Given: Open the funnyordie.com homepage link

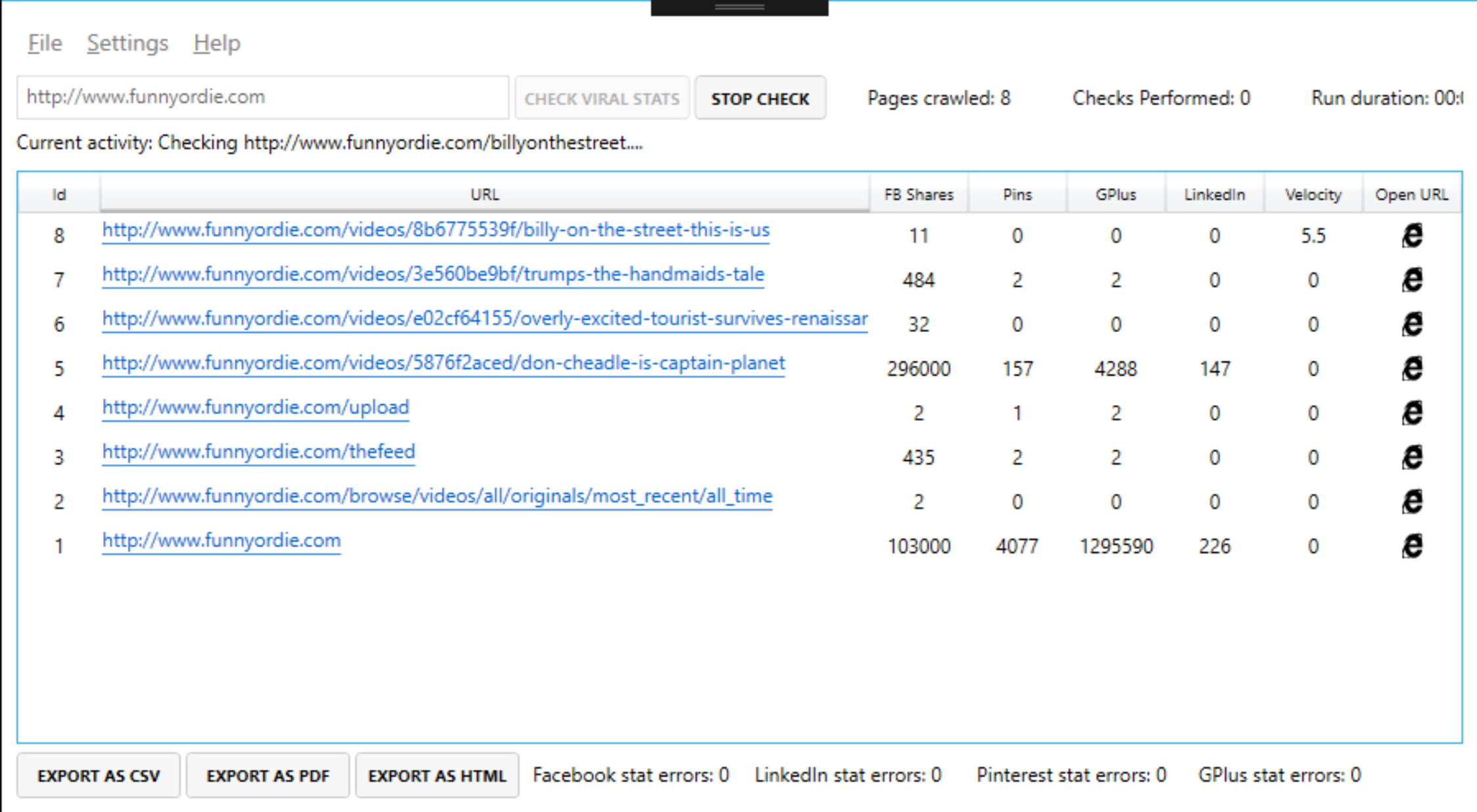Looking at the screenshot, I should tap(221, 540).
